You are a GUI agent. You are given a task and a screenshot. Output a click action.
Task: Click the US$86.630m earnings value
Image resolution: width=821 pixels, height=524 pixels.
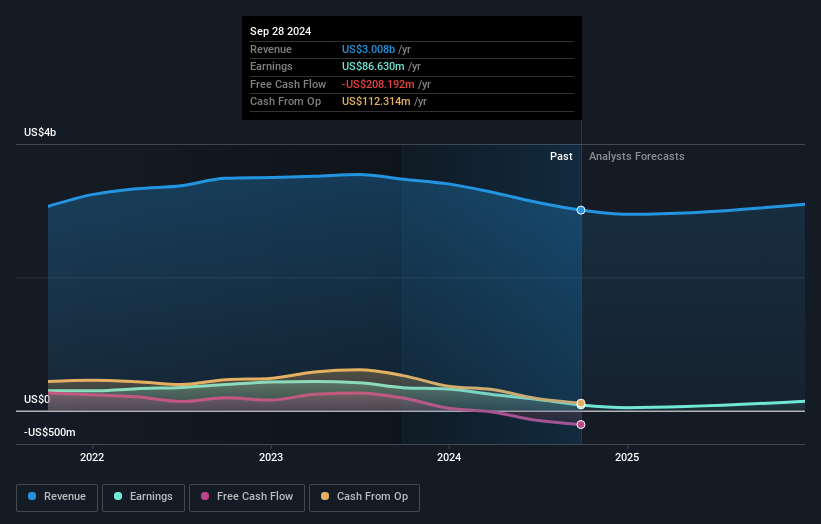(x=373, y=66)
